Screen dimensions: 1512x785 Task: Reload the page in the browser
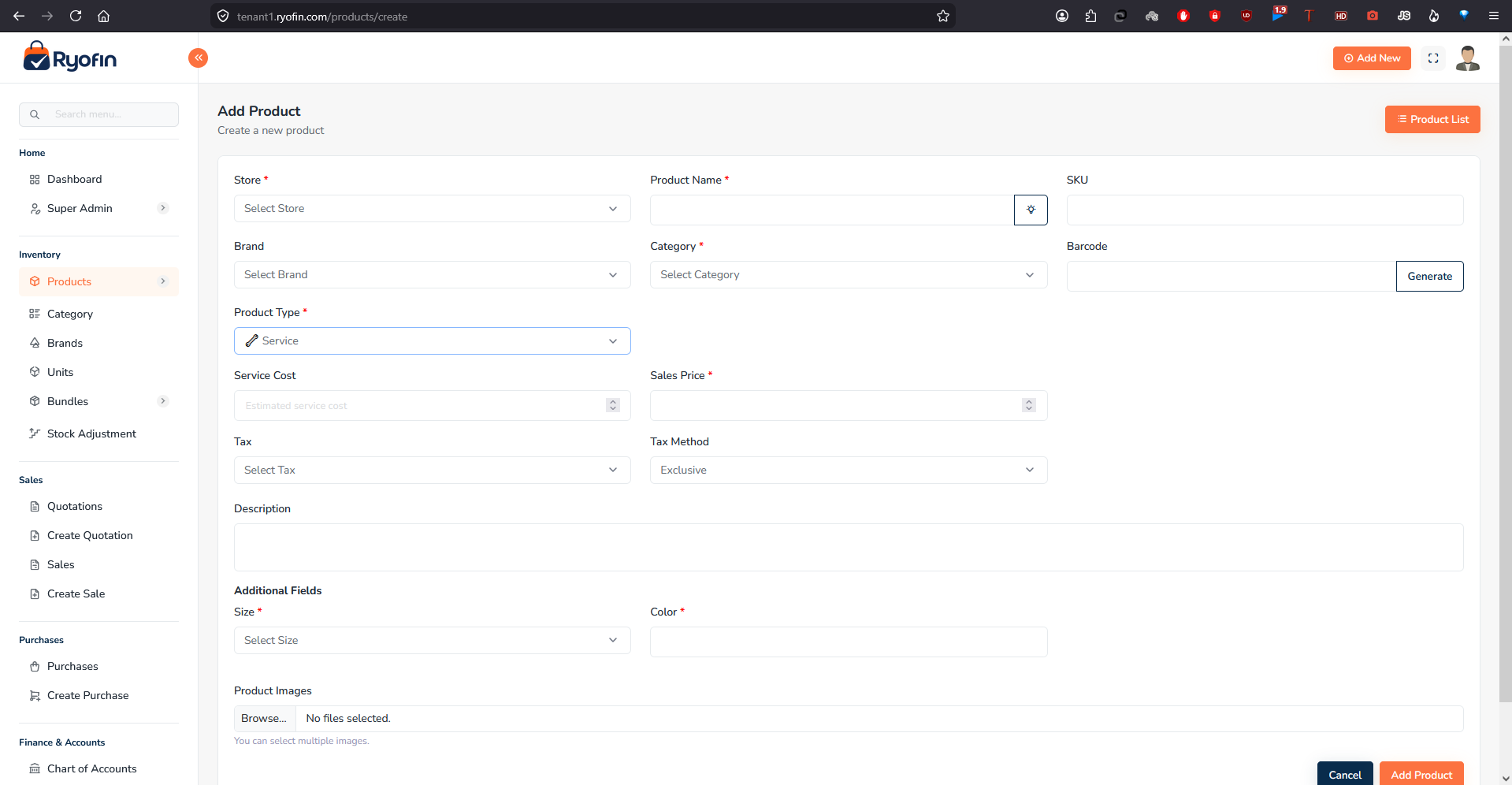(76, 16)
